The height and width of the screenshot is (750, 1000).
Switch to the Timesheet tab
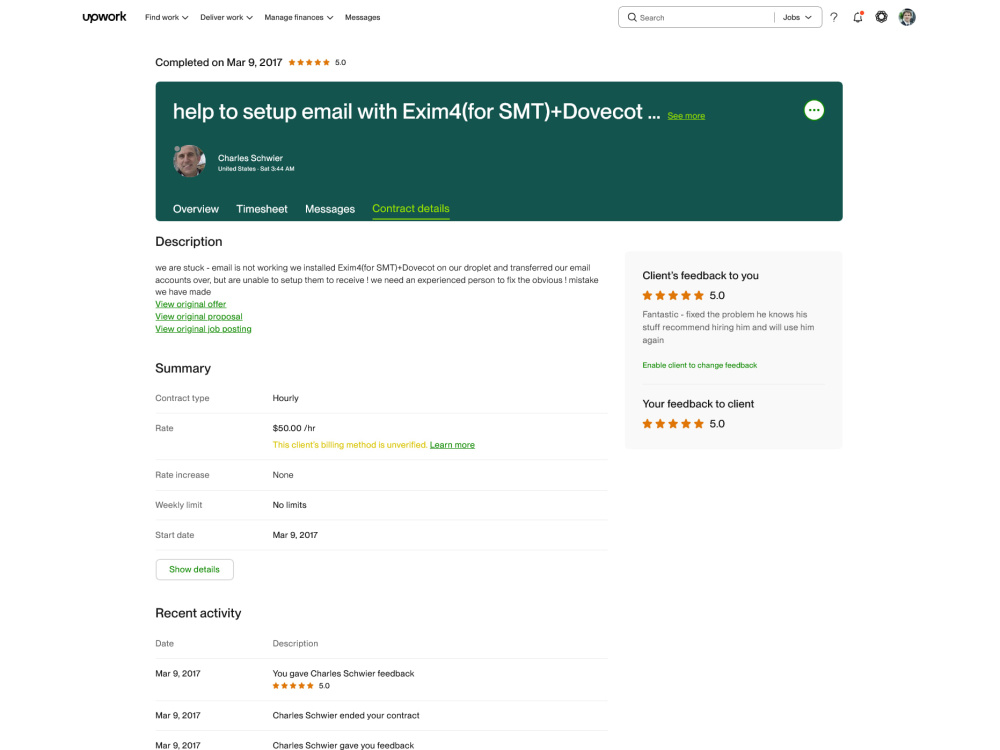[261, 209]
